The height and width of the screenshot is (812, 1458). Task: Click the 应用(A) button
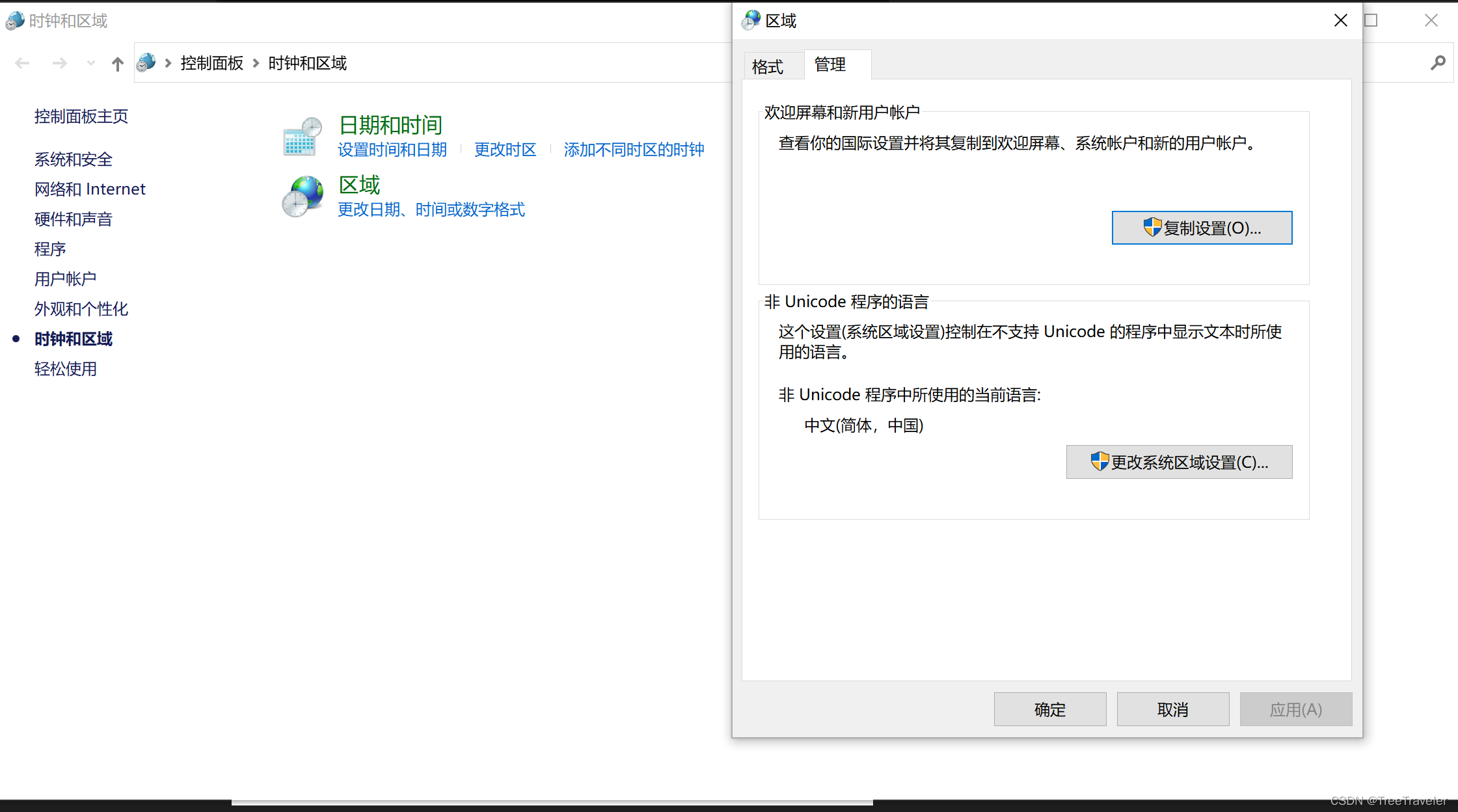tap(1296, 709)
